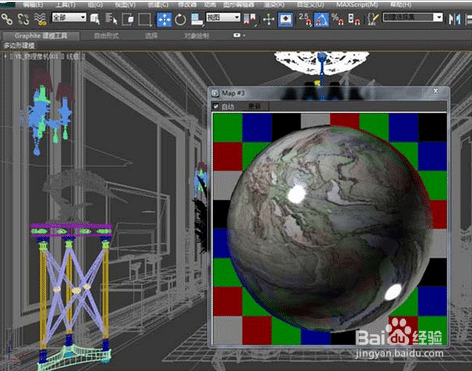Switch to the Graphite modeling tools tab
The width and height of the screenshot is (472, 371).
[x=41, y=36]
